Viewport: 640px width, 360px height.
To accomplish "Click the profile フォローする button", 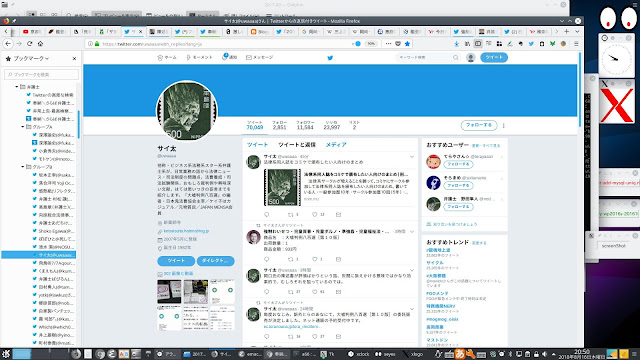I will [x=479, y=125].
